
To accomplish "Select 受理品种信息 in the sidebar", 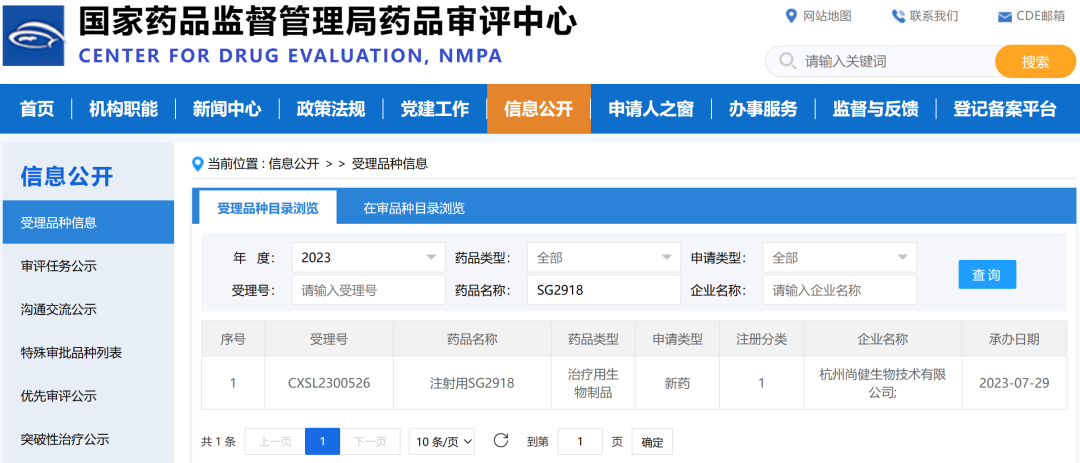I will [88, 223].
